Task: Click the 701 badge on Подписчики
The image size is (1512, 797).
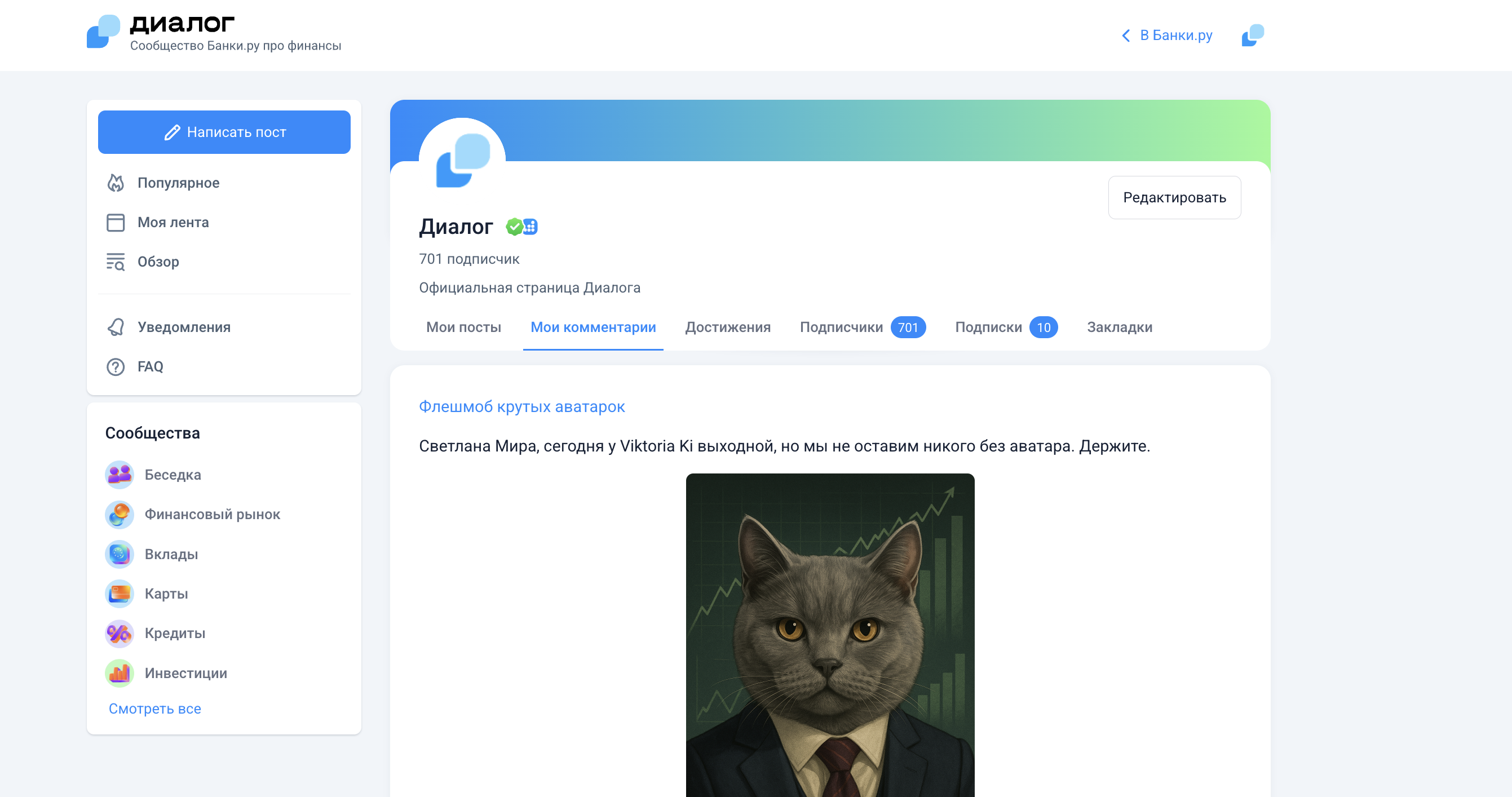Action: 908,327
